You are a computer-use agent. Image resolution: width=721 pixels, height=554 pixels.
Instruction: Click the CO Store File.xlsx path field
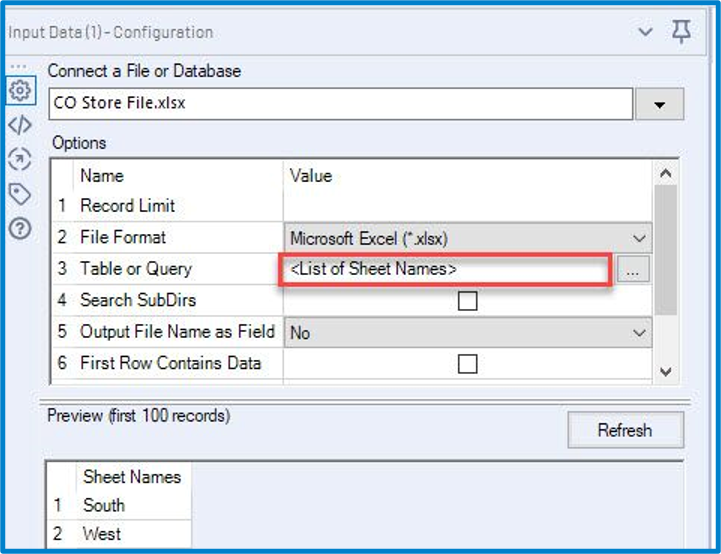[341, 104]
